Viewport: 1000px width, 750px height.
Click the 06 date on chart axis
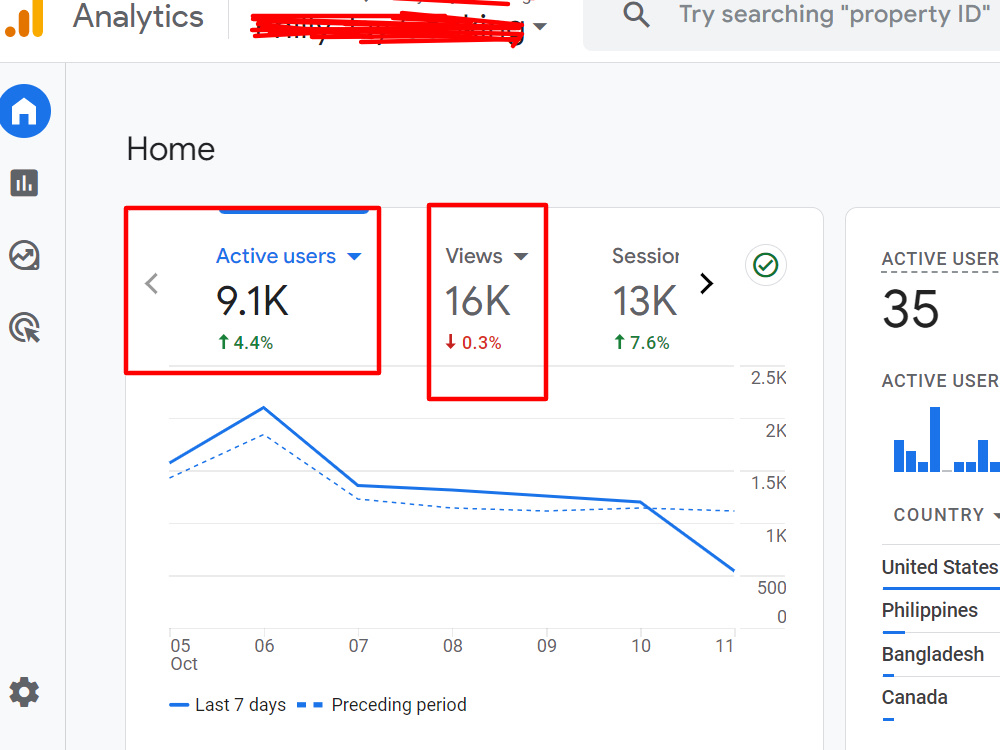pos(264,646)
